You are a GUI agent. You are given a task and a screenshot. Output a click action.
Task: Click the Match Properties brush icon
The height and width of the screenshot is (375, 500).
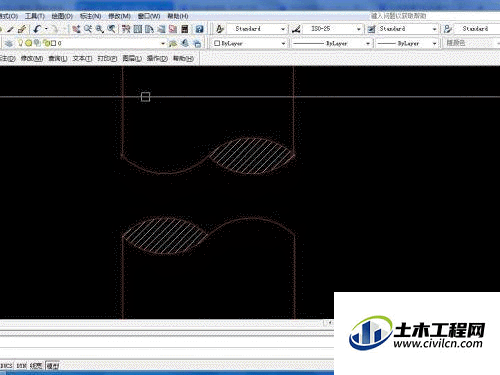(22, 29)
